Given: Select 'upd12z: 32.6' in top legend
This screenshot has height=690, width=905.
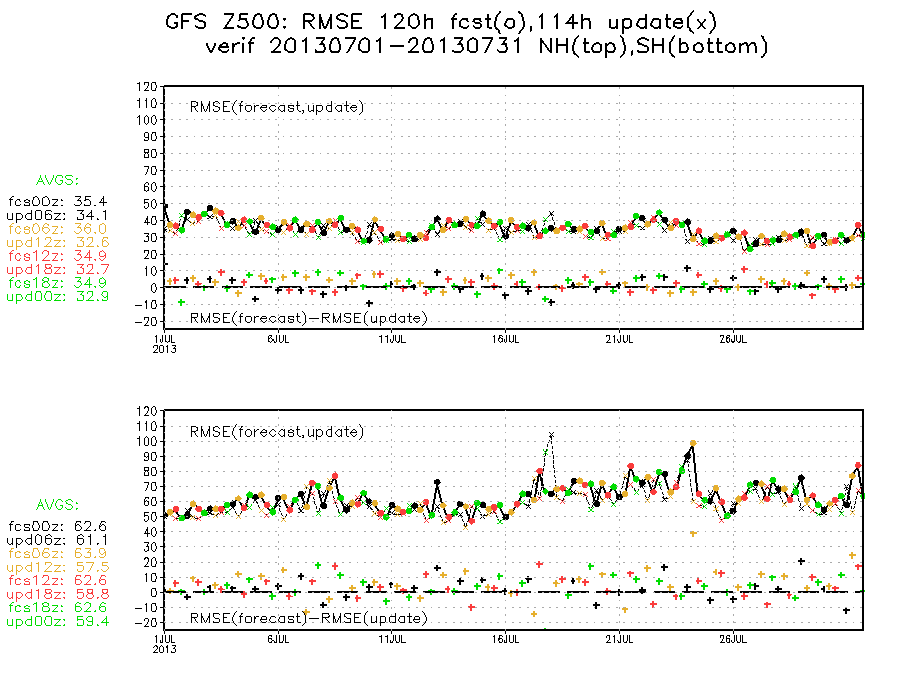Looking at the screenshot, I should [x=58, y=243].
